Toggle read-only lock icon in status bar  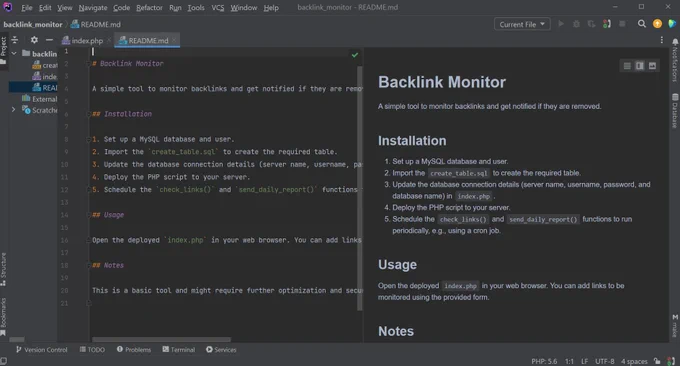tap(657, 361)
